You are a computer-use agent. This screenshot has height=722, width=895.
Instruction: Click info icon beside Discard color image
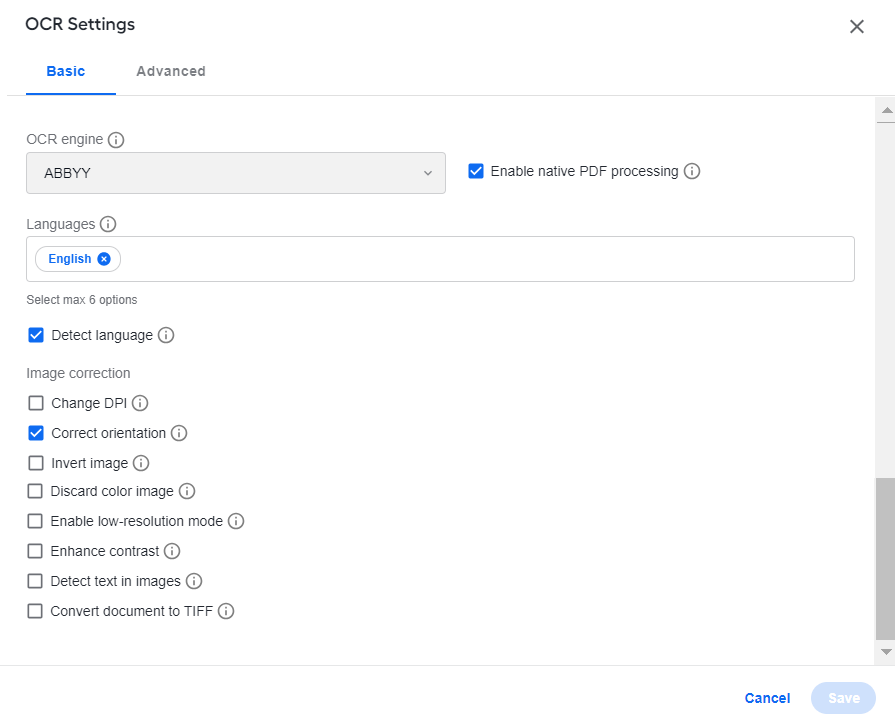click(187, 491)
